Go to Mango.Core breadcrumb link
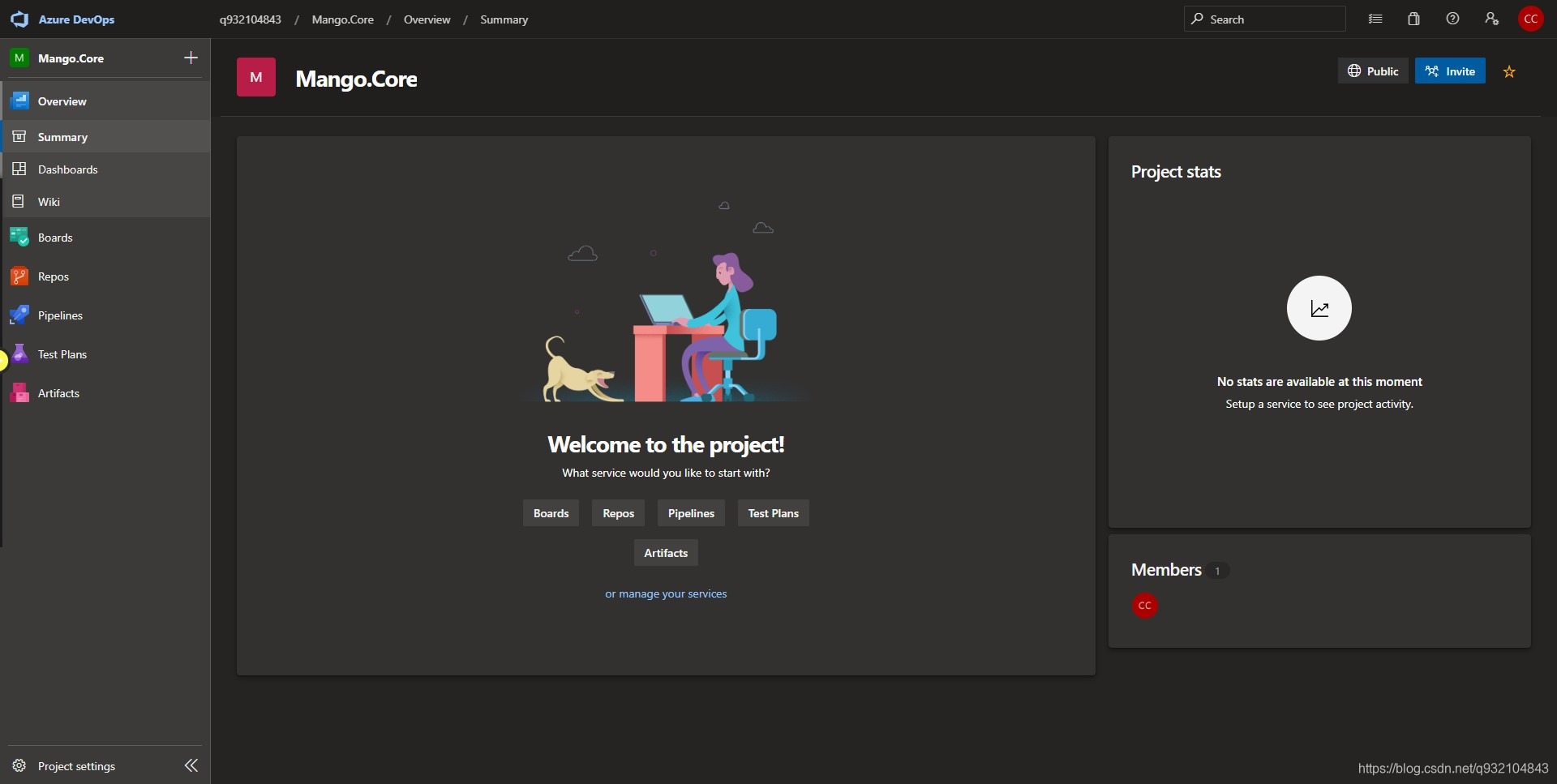This screenshot has width=1557, height=784. [x=343, y=19]
